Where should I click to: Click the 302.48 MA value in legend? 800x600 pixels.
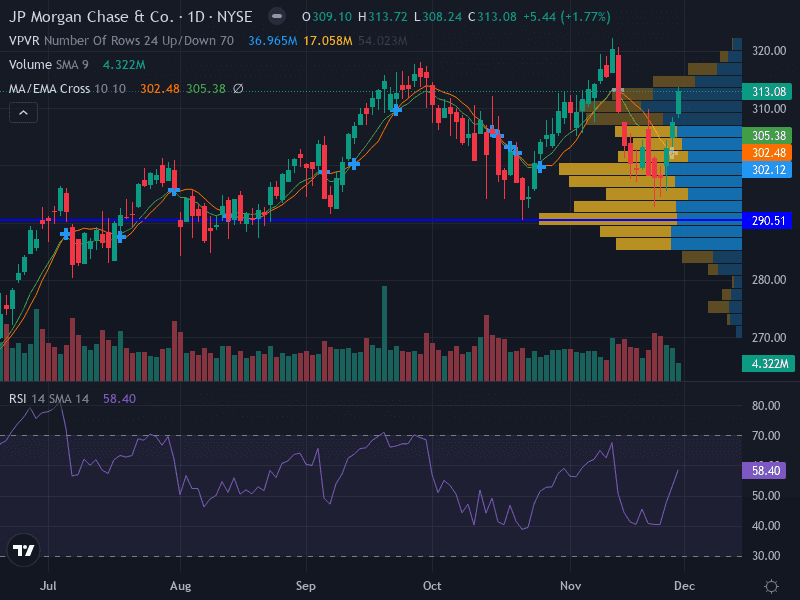coord(160,89)
